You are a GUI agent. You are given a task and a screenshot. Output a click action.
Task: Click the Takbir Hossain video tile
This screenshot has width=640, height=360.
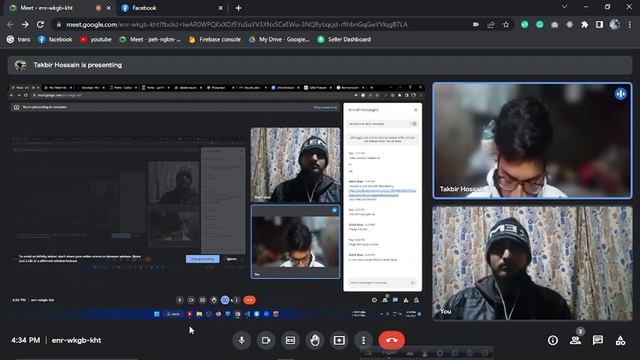click(532, 140)
